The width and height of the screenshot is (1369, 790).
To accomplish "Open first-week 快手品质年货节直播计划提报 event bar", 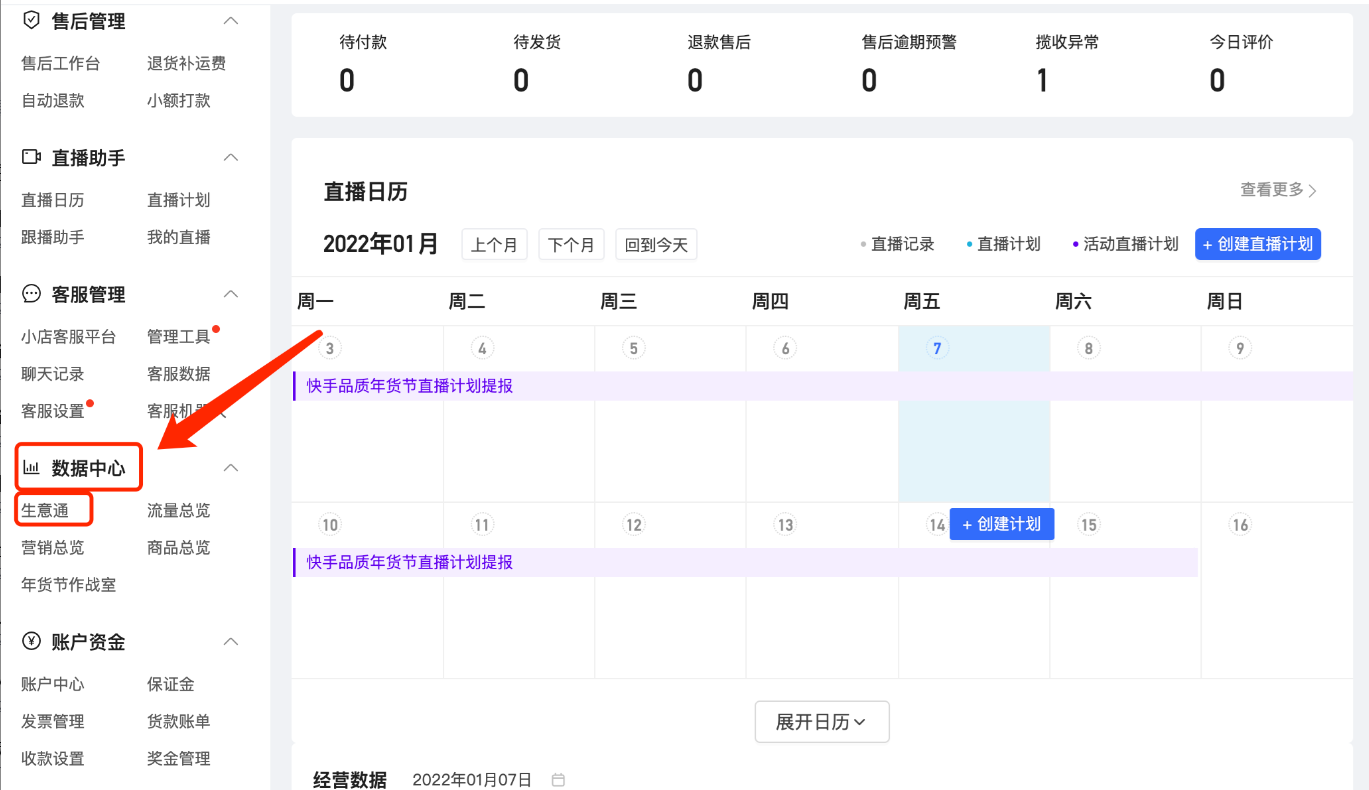I will coord(823,386).
